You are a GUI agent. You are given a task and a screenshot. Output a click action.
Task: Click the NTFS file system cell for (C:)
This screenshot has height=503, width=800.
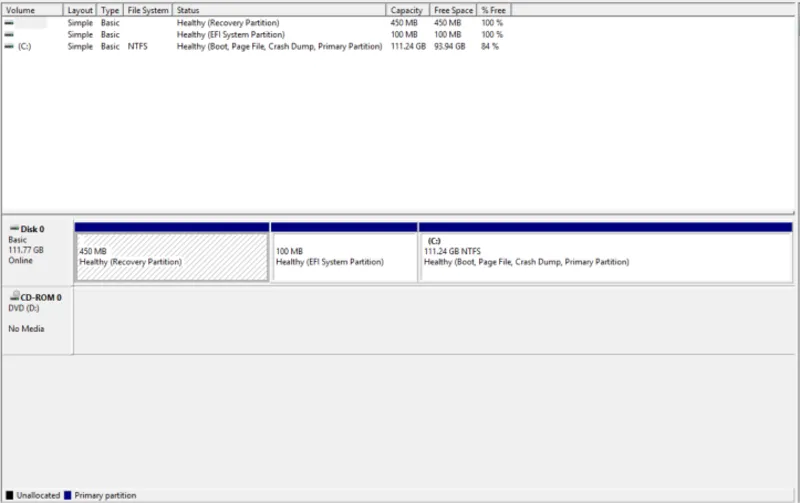(137, 46)
